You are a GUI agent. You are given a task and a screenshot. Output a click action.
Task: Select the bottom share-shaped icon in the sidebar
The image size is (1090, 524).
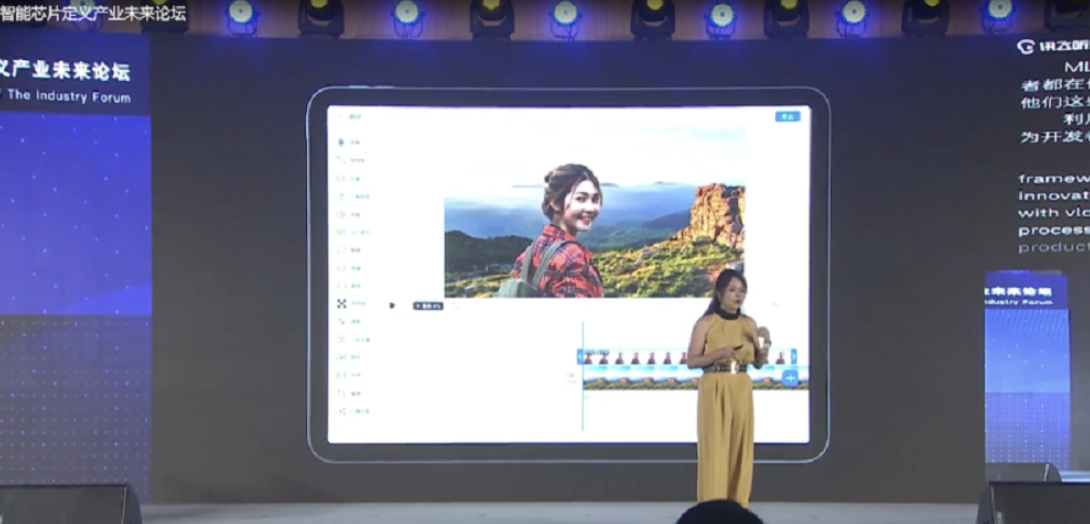[x=341, y=411]
